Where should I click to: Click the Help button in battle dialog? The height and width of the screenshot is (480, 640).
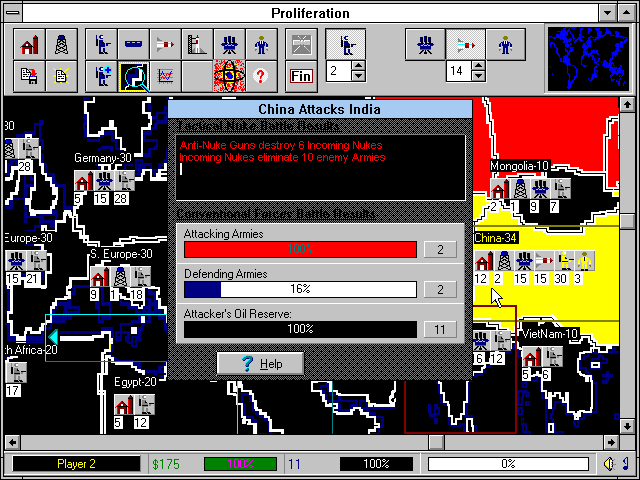(x=260, y=363)
